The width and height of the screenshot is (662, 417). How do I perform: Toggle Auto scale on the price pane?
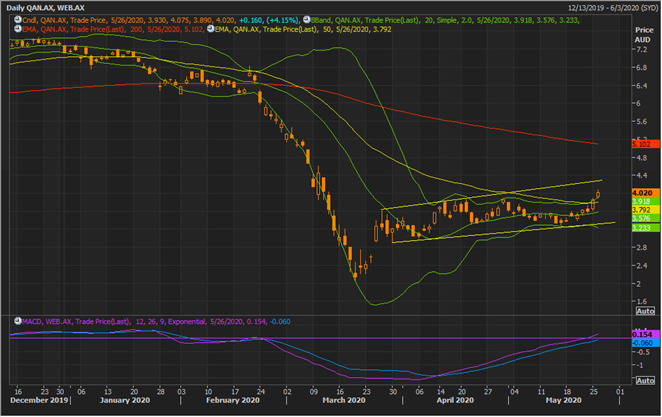point(645,311)
